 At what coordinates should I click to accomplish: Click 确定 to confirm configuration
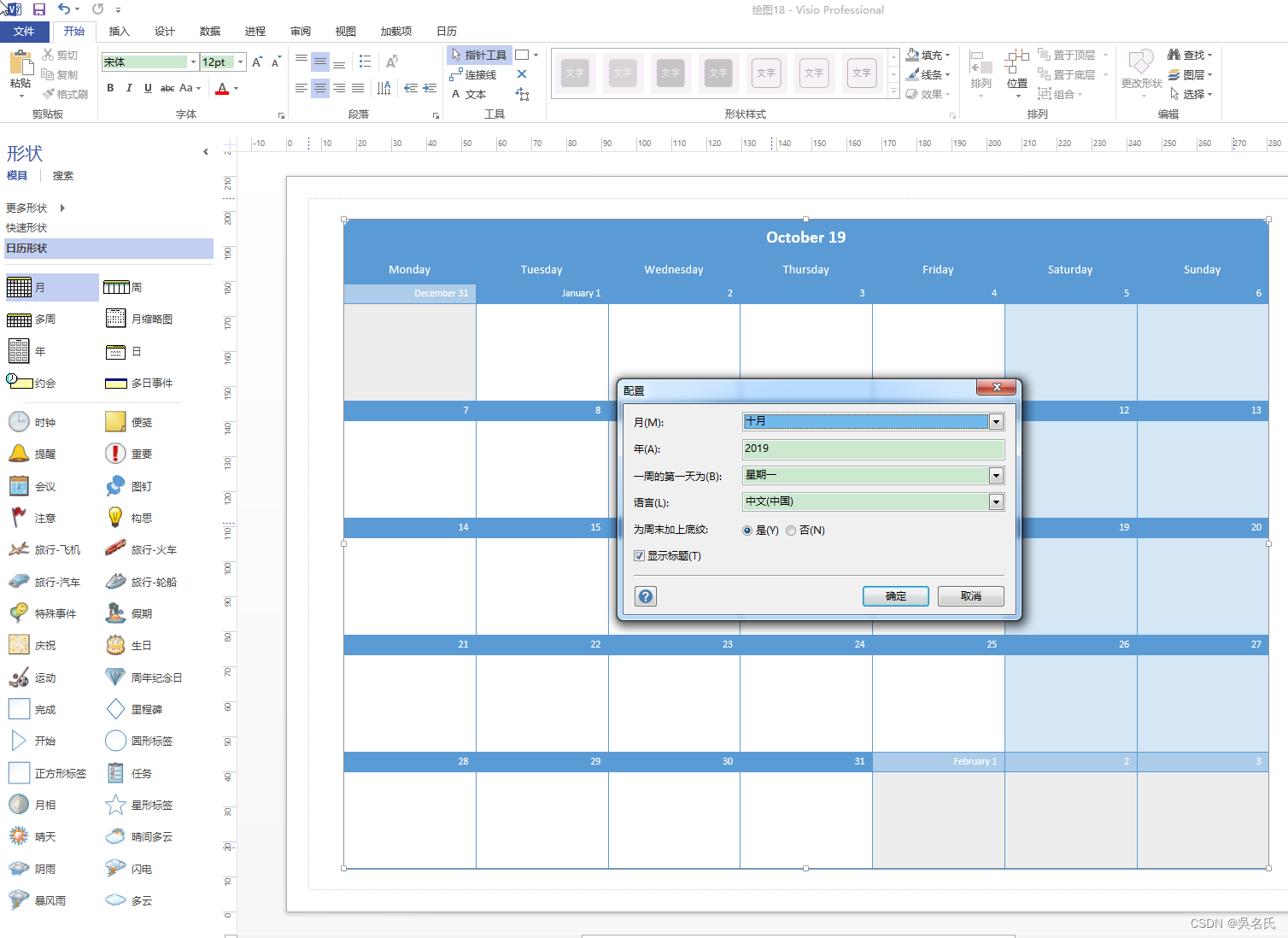click(896, 596)
